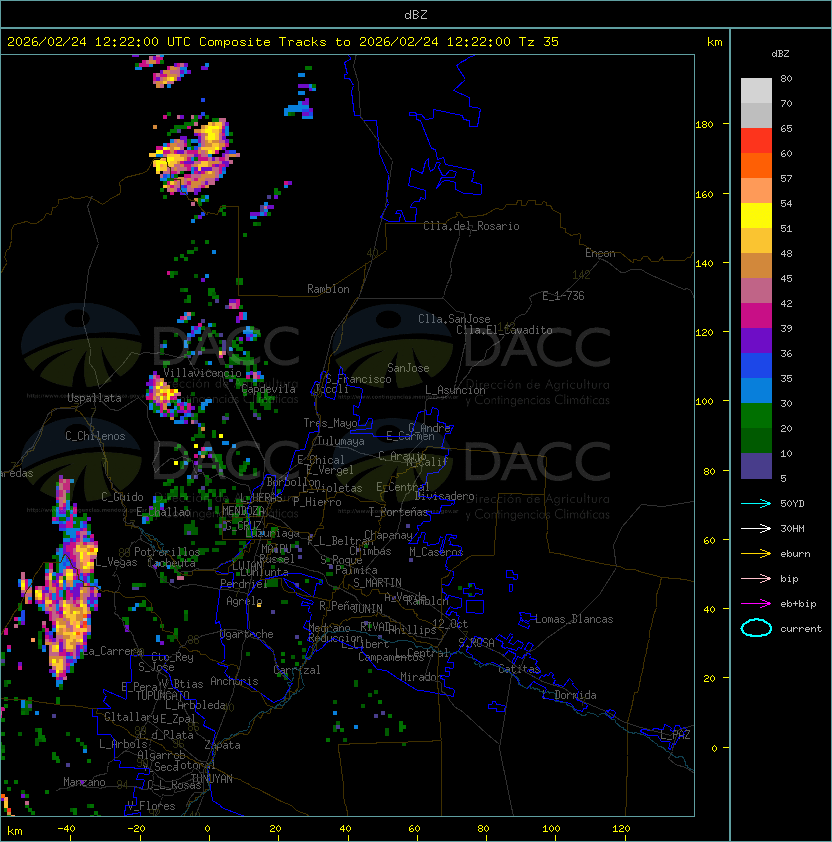Click the 'S_MARTIN' map label
This screenshot has height=842, width=832.
click(377, 583)
